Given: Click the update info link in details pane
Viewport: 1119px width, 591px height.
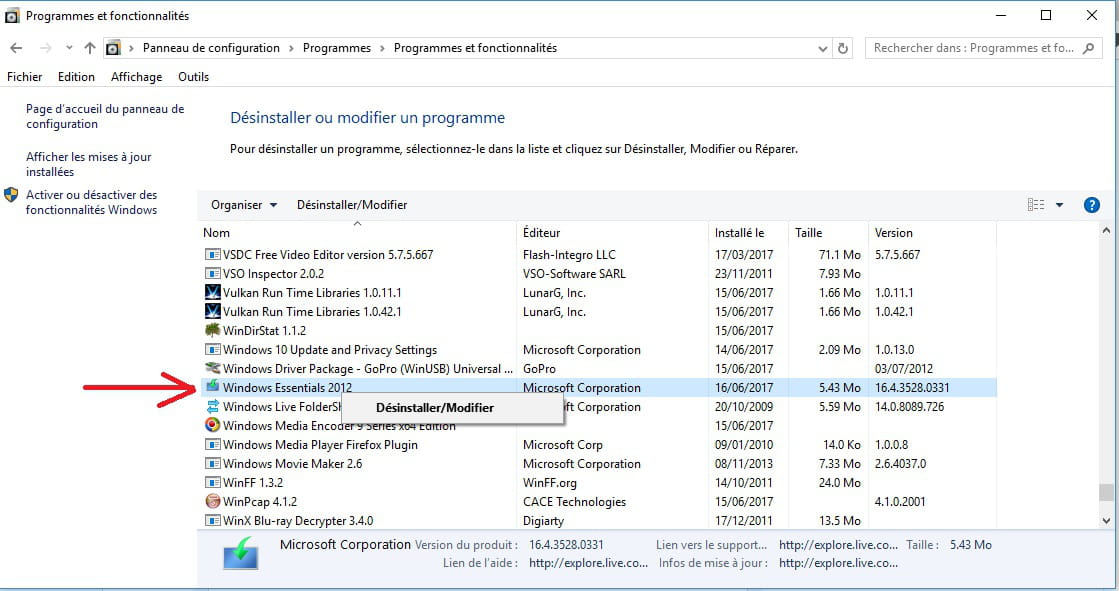Looking at the screenshot, I should (839, 563).
